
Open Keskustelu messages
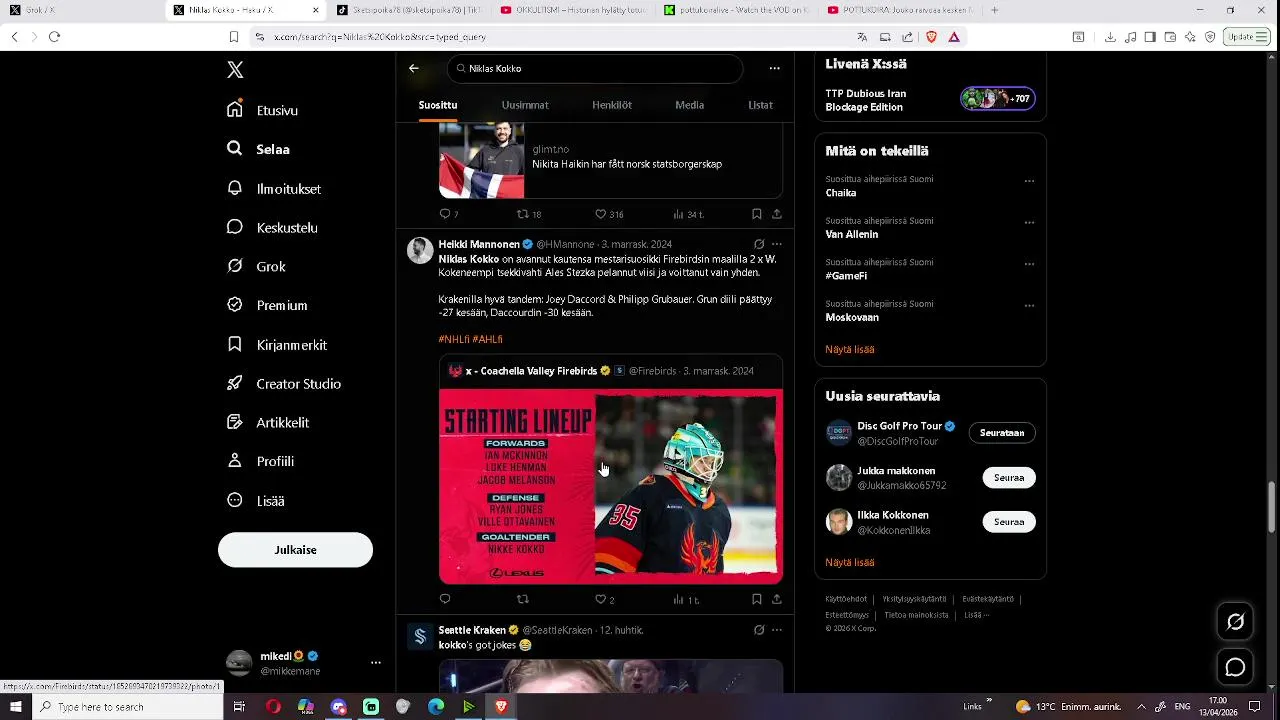pyautogui.click(x=273, y=227)
